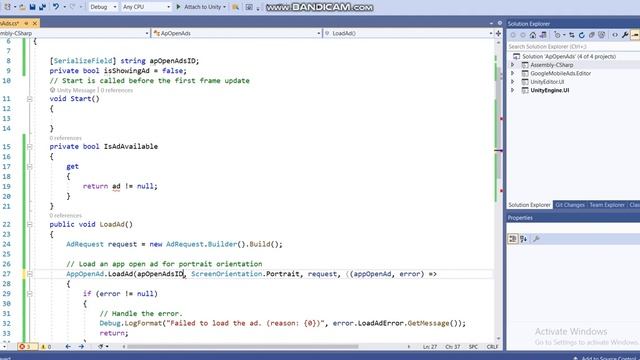Switch to the Team Explorer tab
The width and height of the screenshot is (640, 360).
click(x=607, y=205)
